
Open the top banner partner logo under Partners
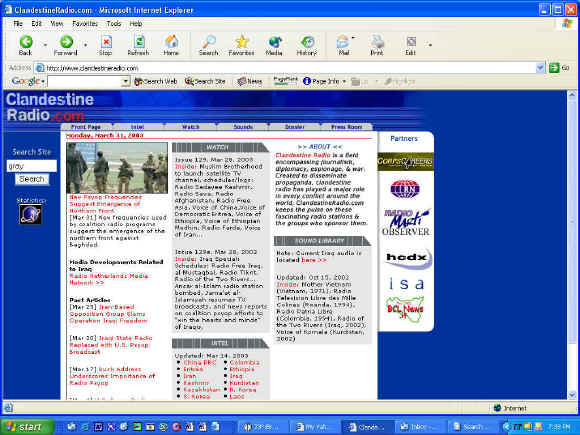tap(405, 162)
